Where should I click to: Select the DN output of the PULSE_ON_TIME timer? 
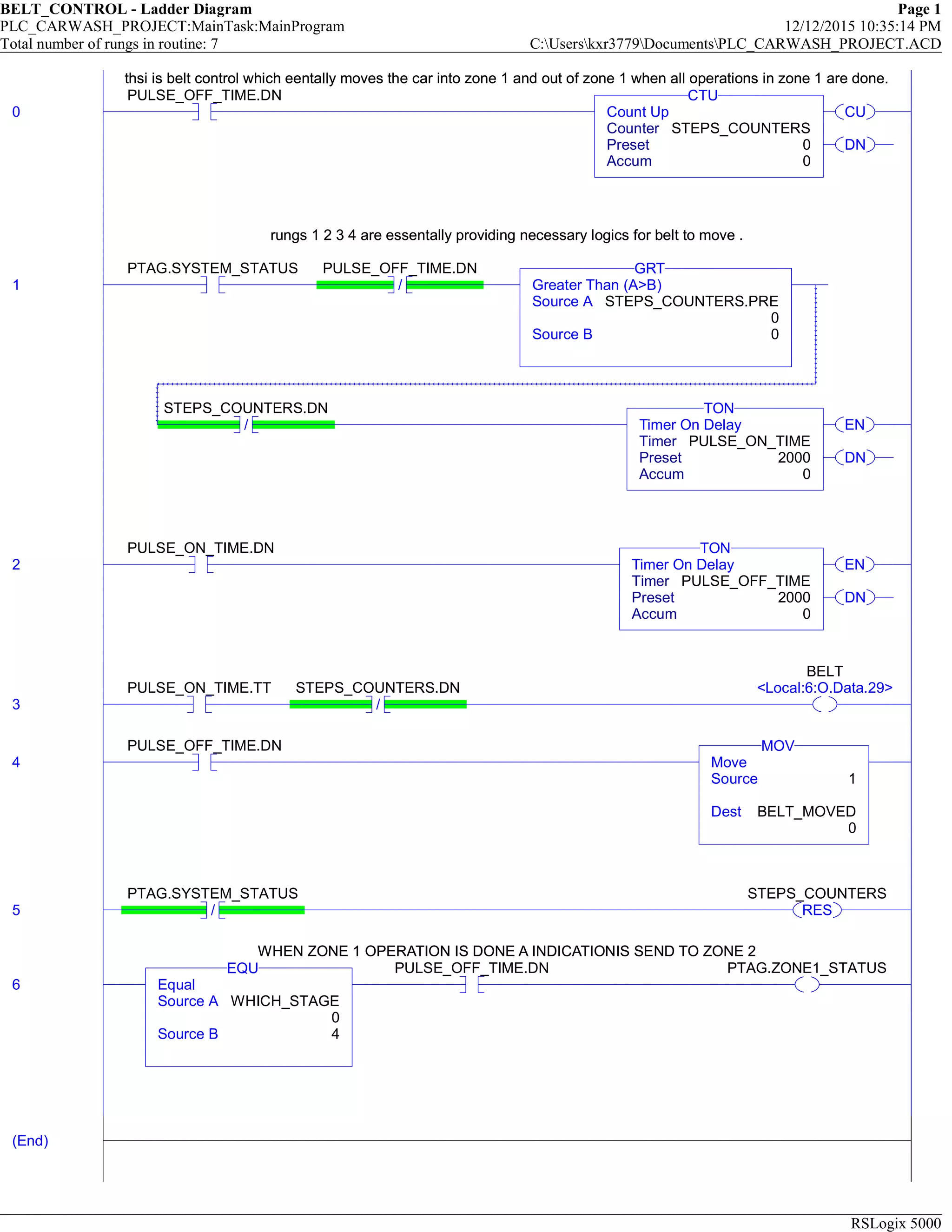click(855, 457)
